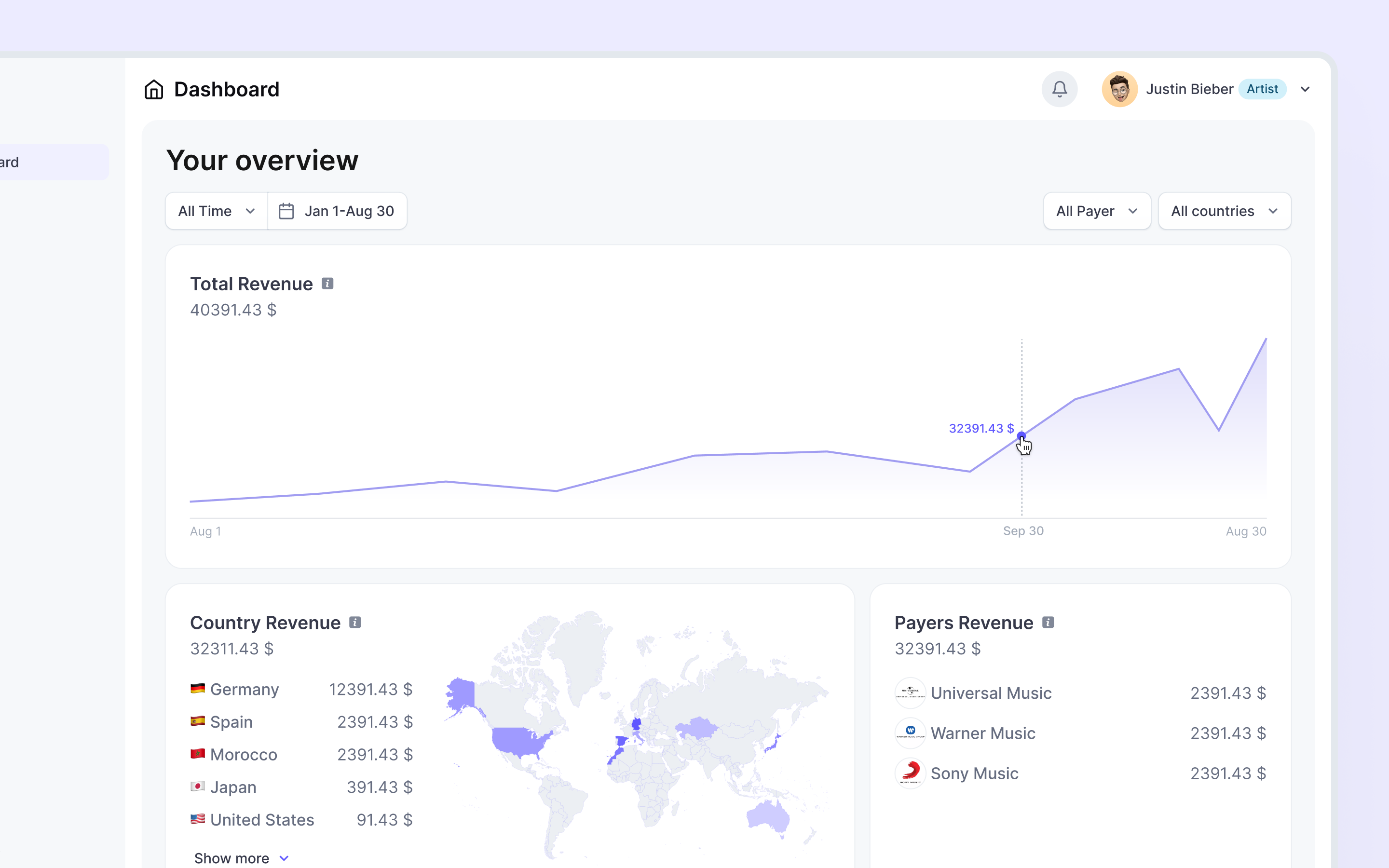Click United States on the world map
The width and height of the screenshot is (1389, 868).
(518, 741)
